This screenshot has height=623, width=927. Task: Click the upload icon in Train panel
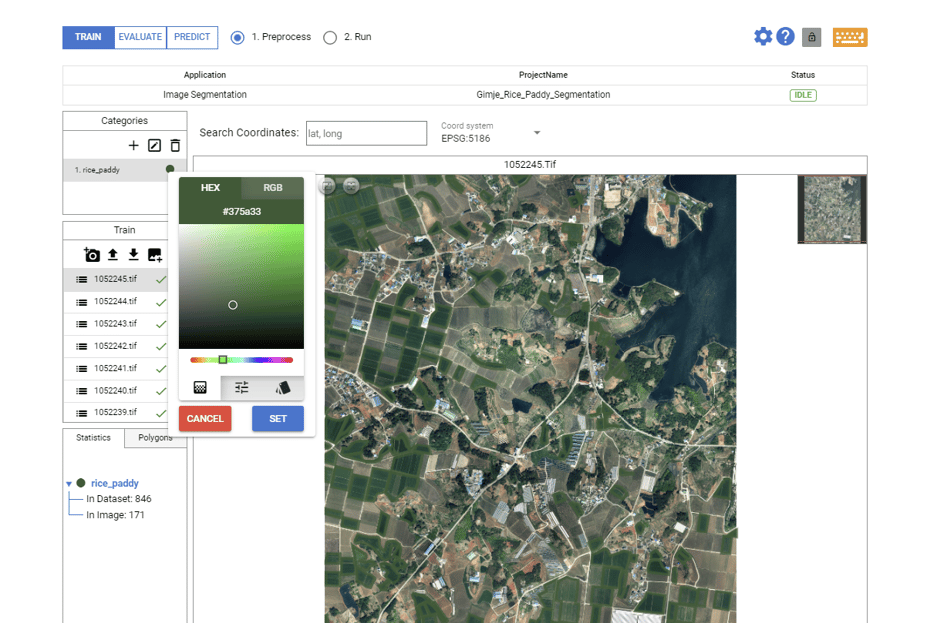click(113, 255)
